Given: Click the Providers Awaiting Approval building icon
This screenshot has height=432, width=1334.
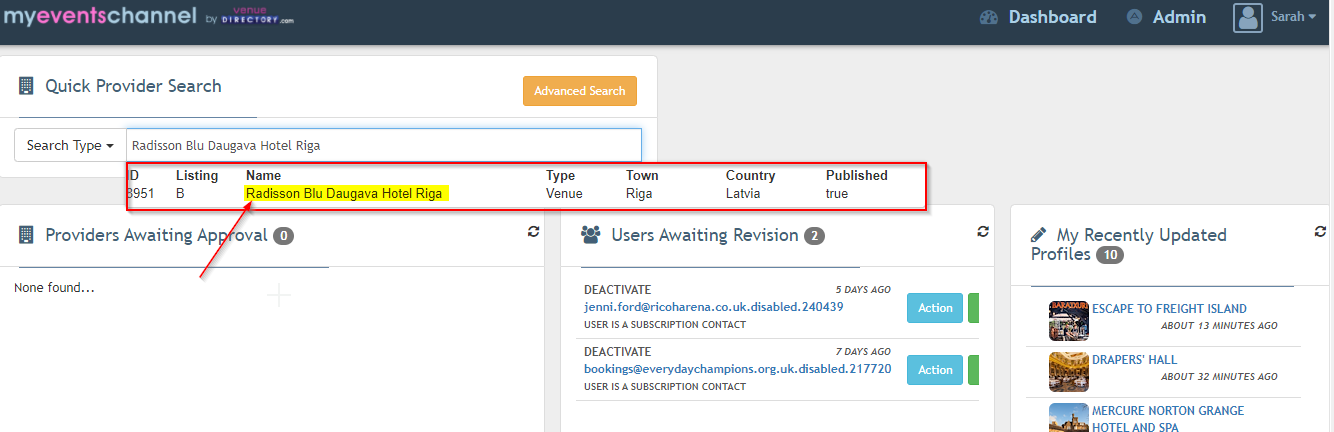Looking at the screenshot, I should (27, 235).
